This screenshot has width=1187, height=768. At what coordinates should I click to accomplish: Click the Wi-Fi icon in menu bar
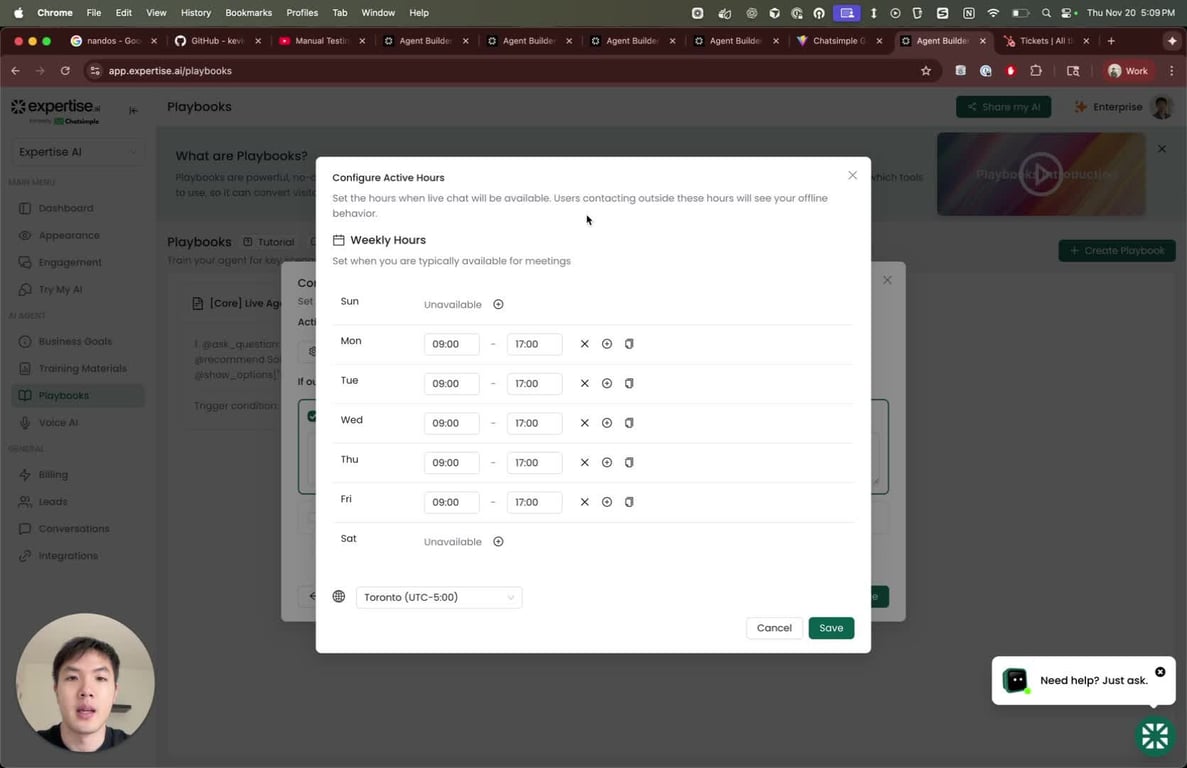pos(993,13)
